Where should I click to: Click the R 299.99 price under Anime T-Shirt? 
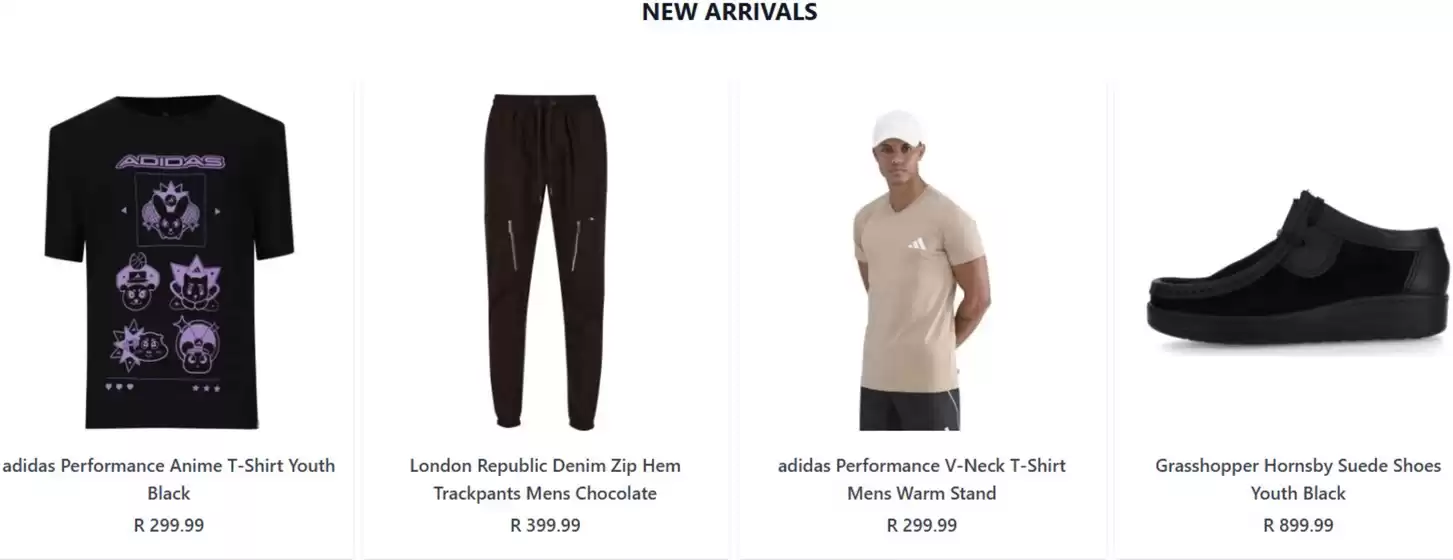coord(168,525)
